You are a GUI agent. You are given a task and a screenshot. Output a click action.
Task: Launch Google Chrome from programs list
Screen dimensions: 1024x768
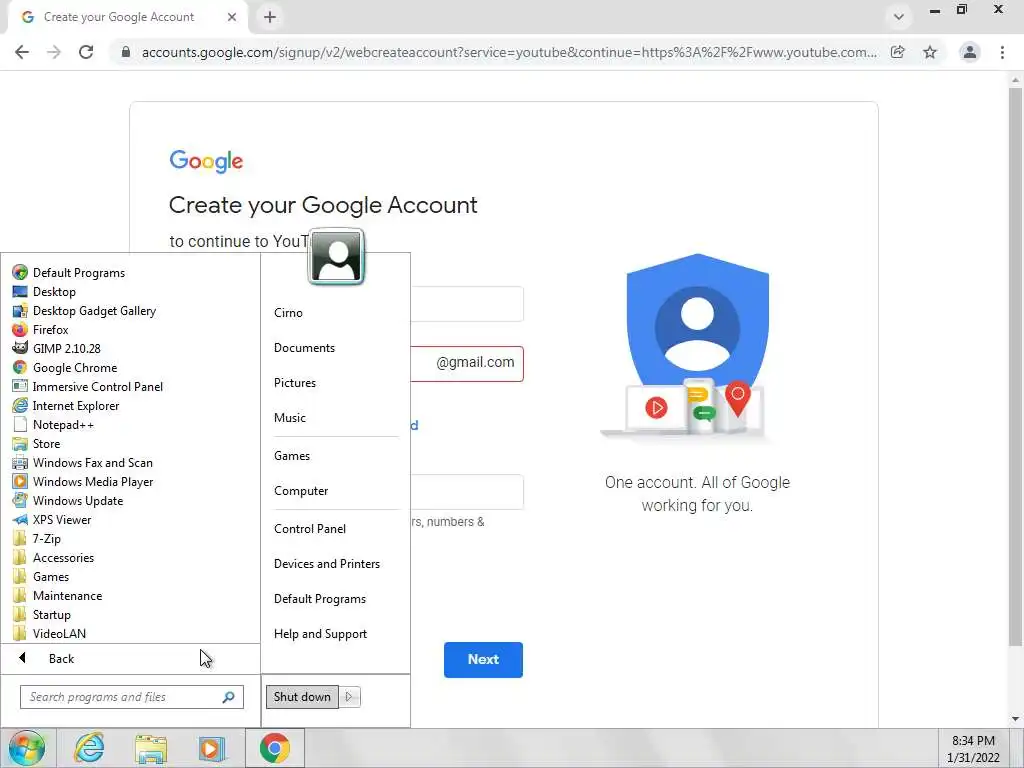click(65, 367)
